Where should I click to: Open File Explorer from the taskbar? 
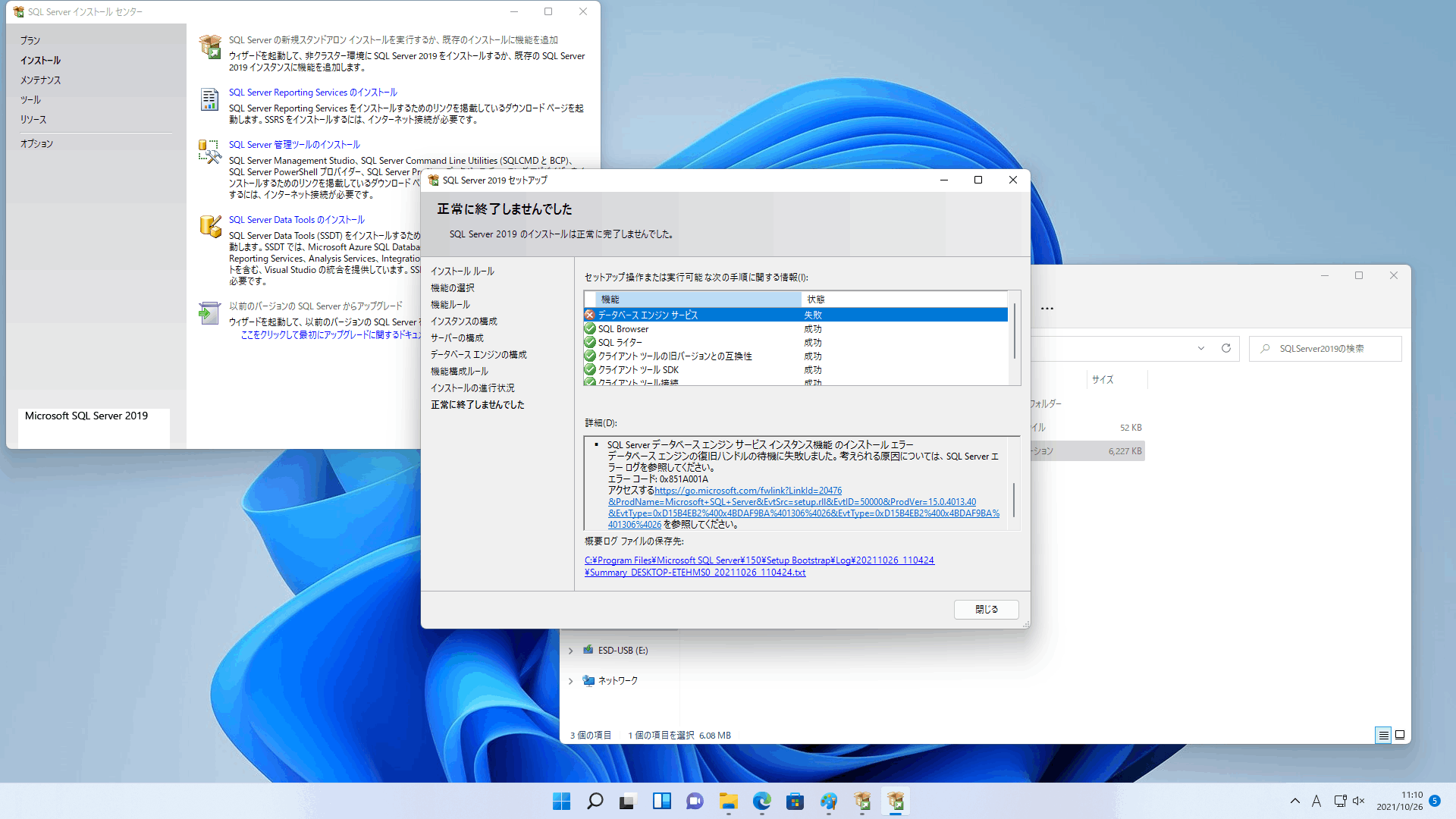[728, 801]
